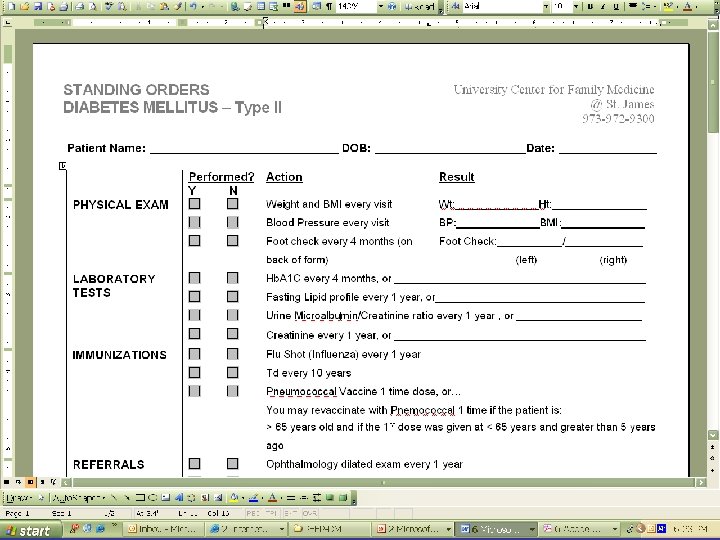Select the Arrow drawing tool
Screen dimensions: 720x540
click(x=127, y=497)
